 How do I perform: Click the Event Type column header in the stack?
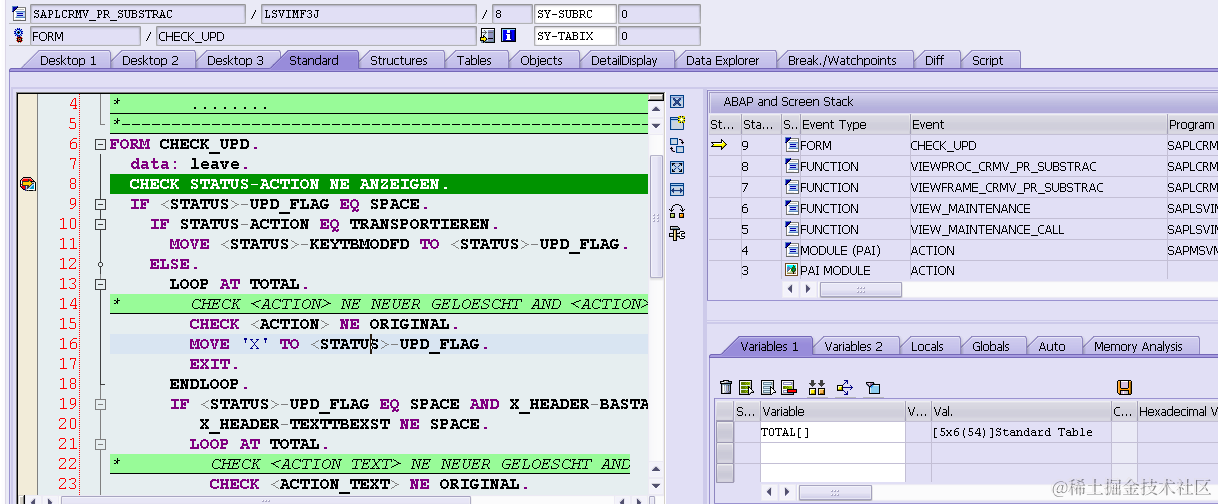pyautogui.click(x=853, y=125)
